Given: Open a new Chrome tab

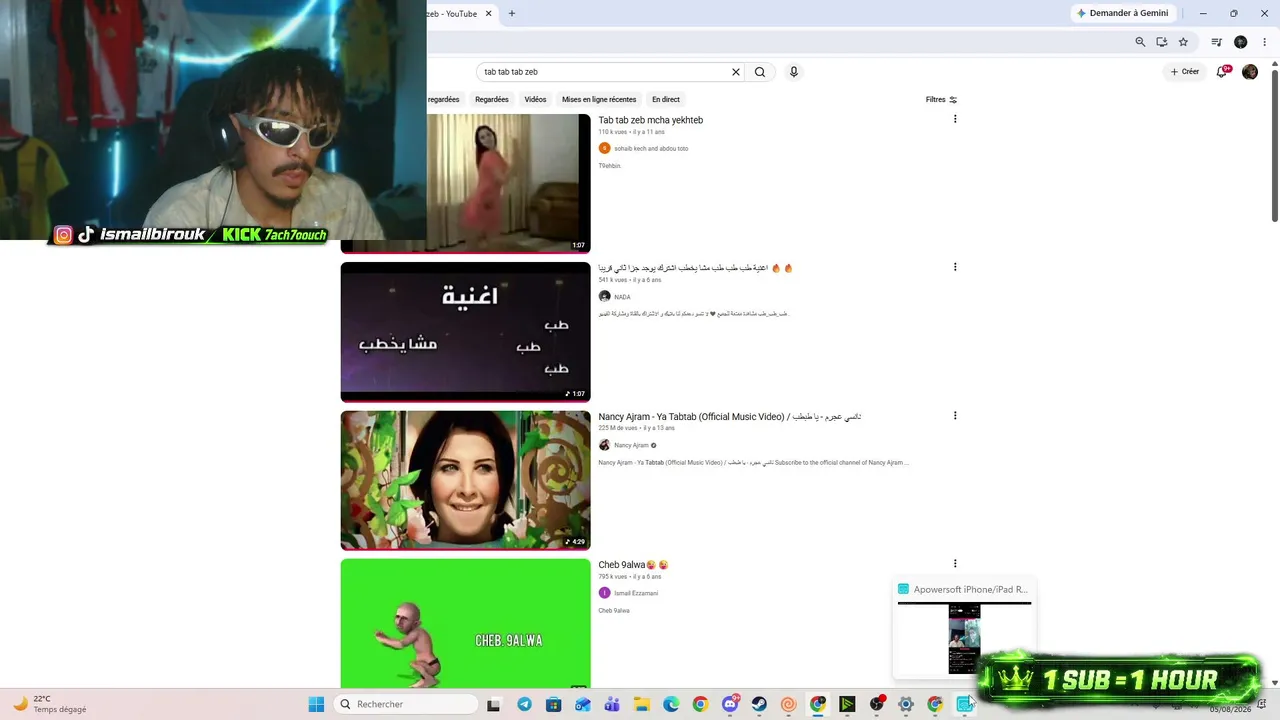Looking at the screenshot, I should (x=512, y=13).
